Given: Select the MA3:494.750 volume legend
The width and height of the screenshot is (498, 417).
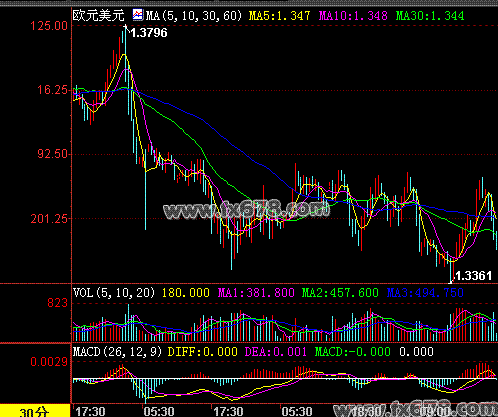Looking at the screenshot, I should (x=425, y=293).
